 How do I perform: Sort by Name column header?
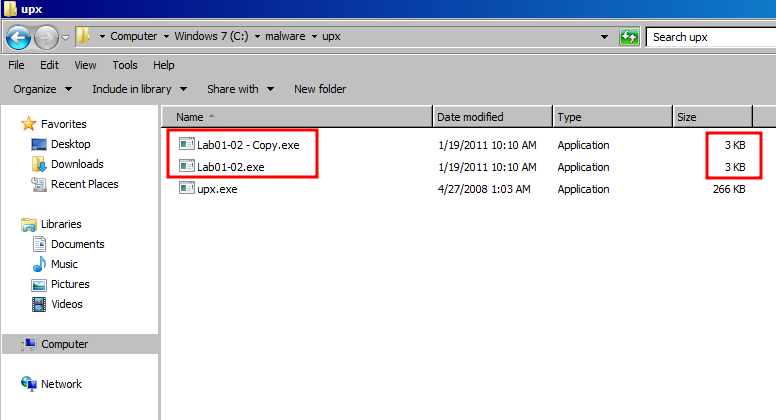click(297, 117)
